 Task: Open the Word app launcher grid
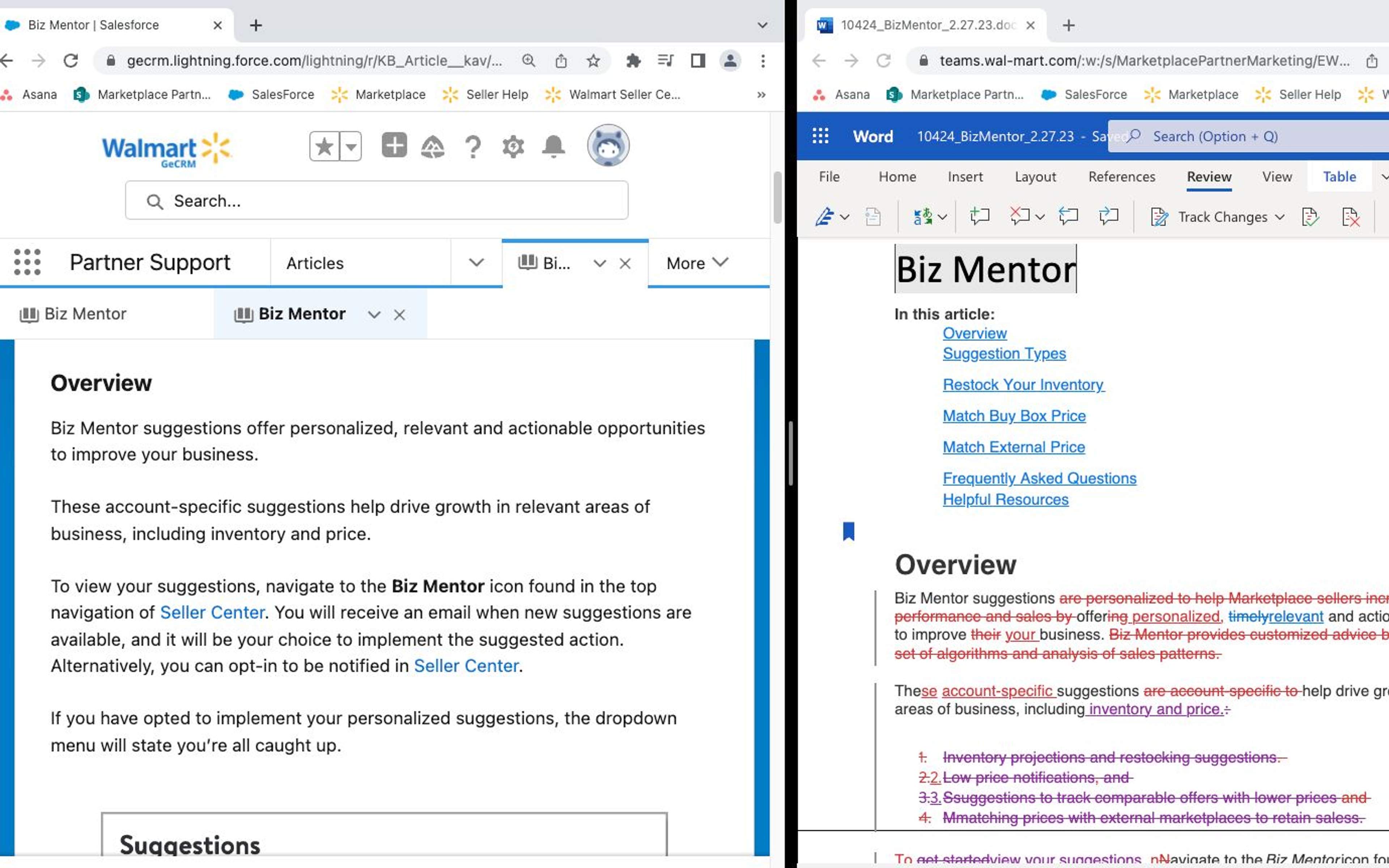coord(820,136)
